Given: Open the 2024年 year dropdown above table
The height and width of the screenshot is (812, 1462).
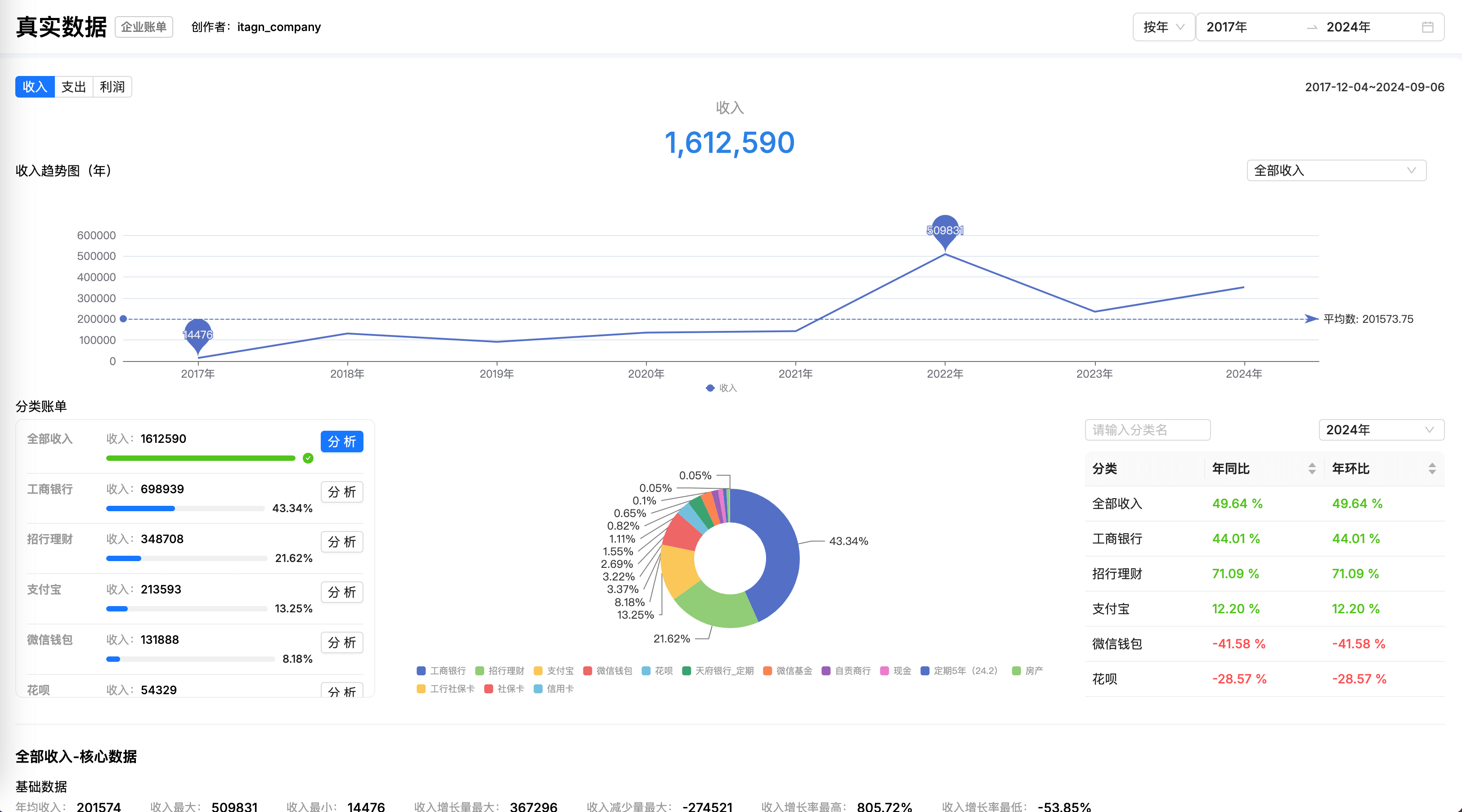Looking at the screenshot, I should click(x=1381, y=429).
